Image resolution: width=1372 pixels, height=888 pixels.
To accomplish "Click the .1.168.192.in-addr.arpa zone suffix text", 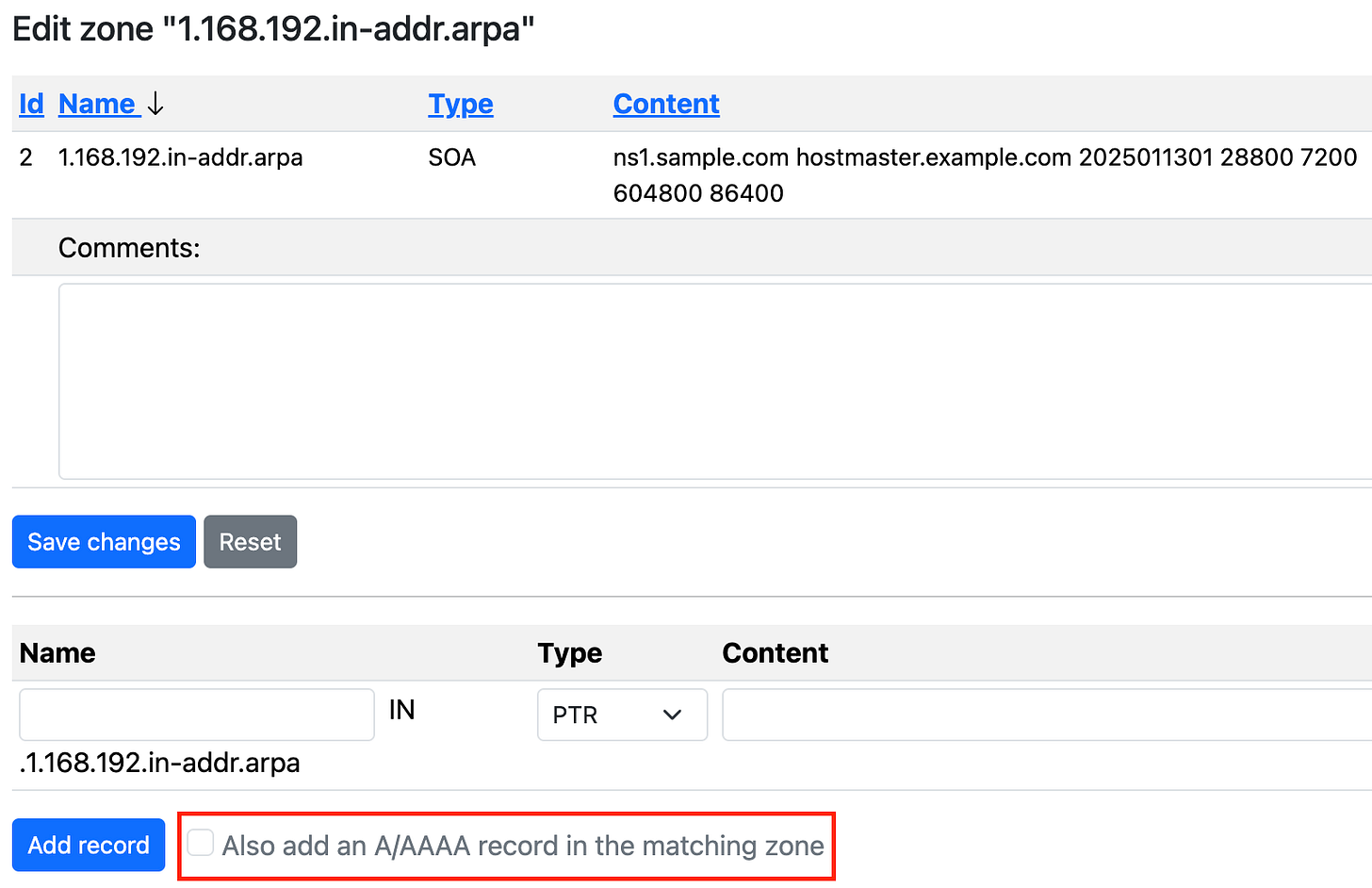I will (159, 763).
